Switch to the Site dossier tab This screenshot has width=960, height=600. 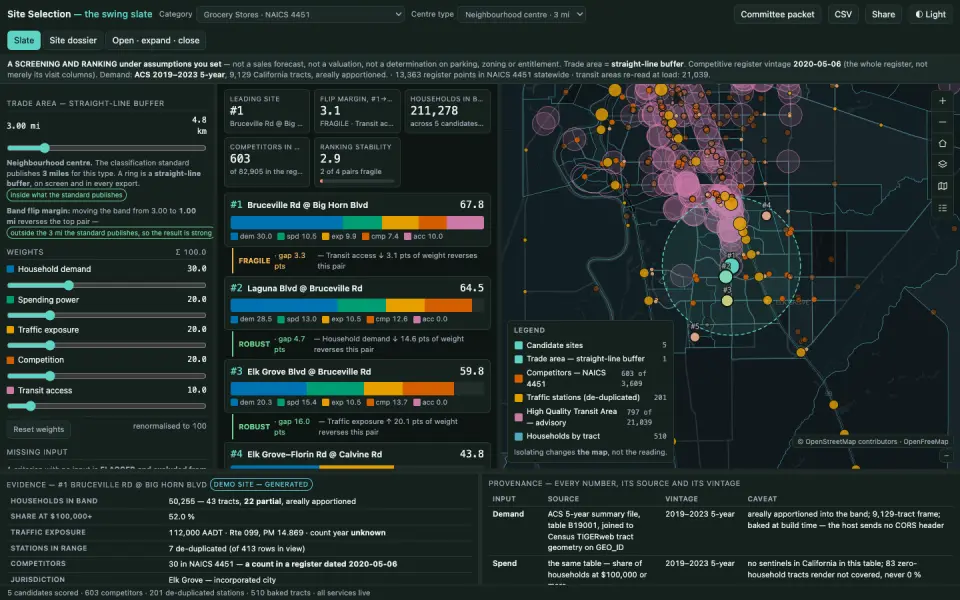[x=73, y=40]
